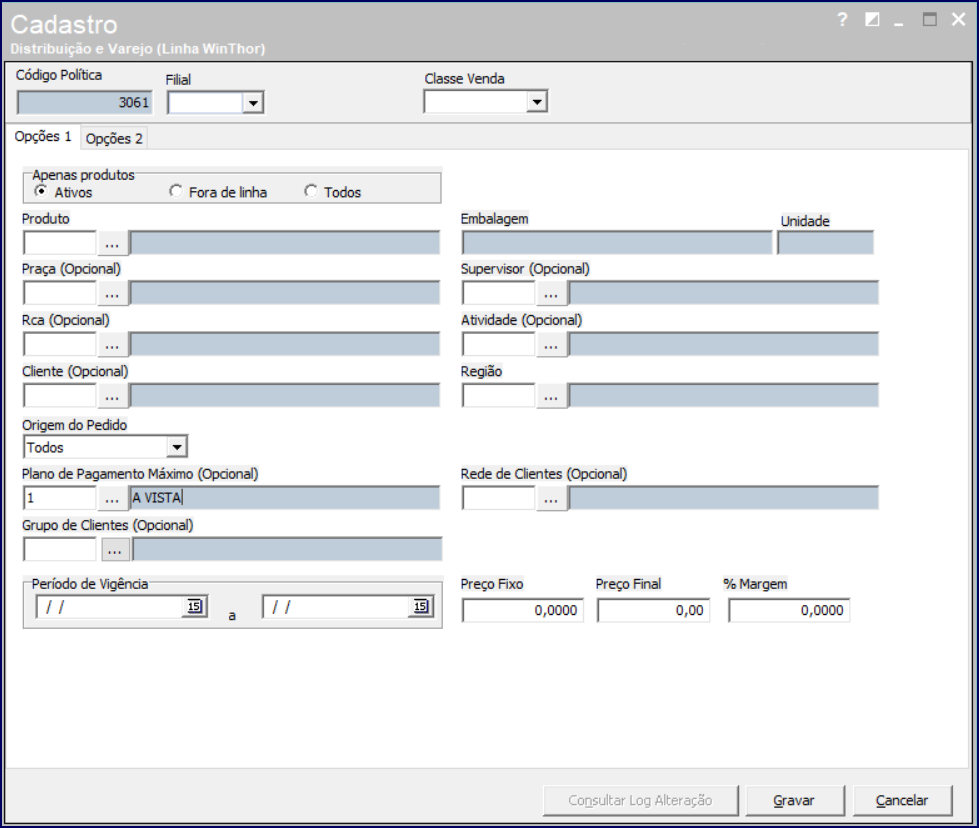This screenshot has height=828, width=979.
Task: Select Ativos radio option
Action: click(x=41, y=191)
